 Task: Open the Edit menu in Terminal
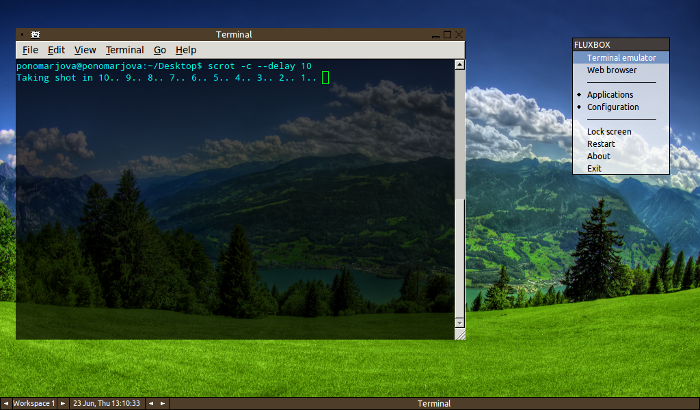coord(56,50)
